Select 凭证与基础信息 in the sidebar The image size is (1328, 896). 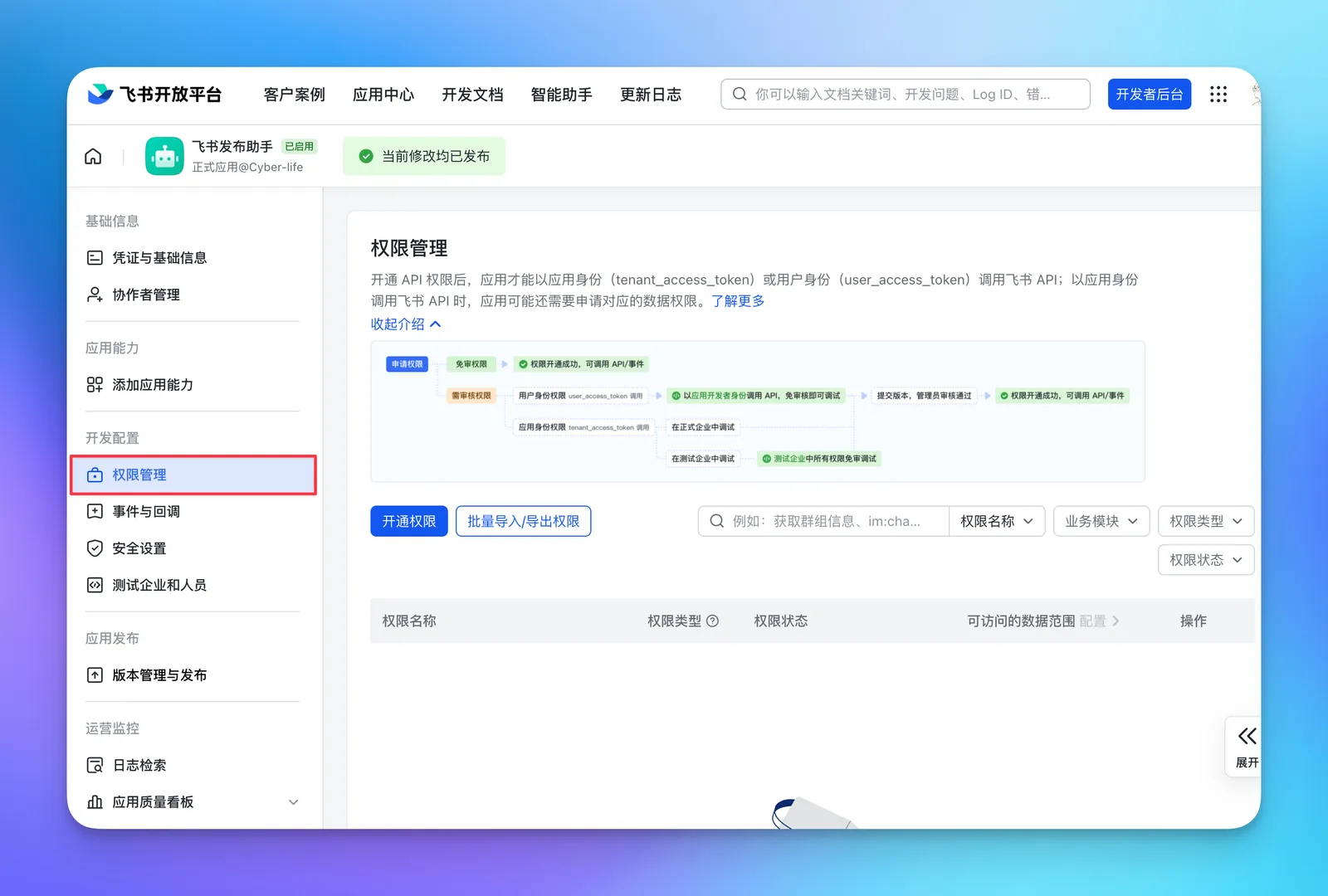click(x=193, y=258)
